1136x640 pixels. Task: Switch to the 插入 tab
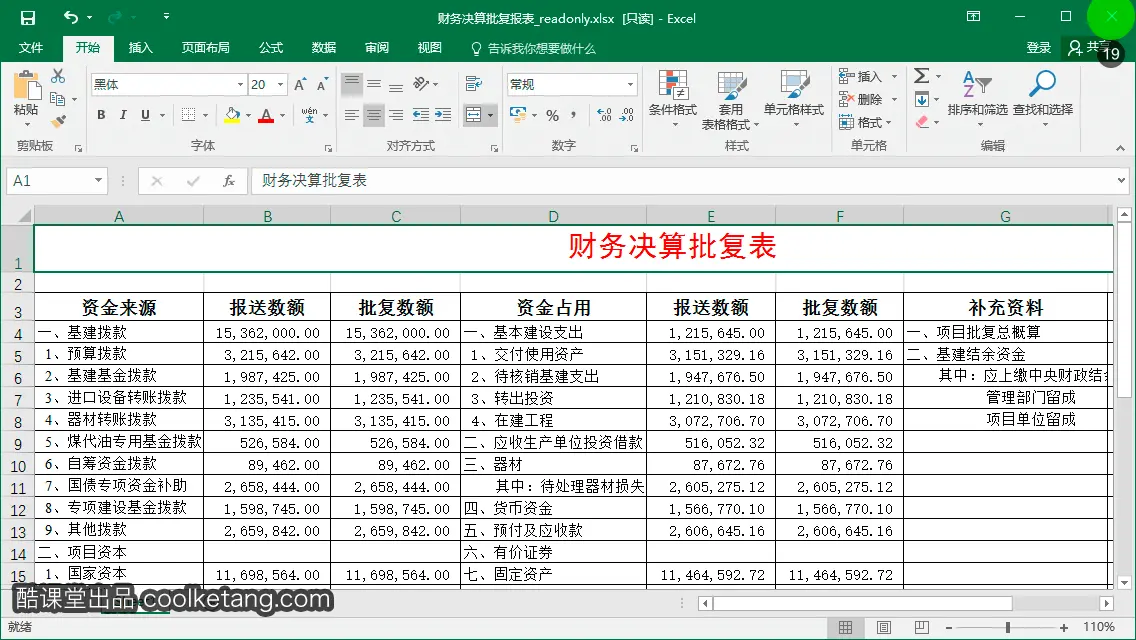pos(141,48)
